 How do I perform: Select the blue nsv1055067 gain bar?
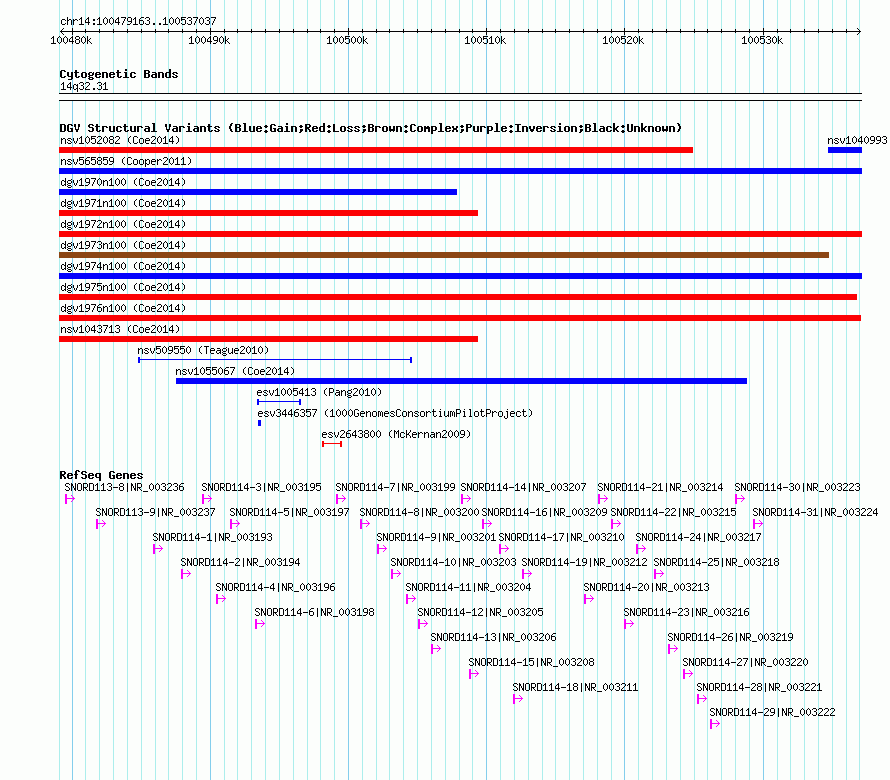[461, 381]
